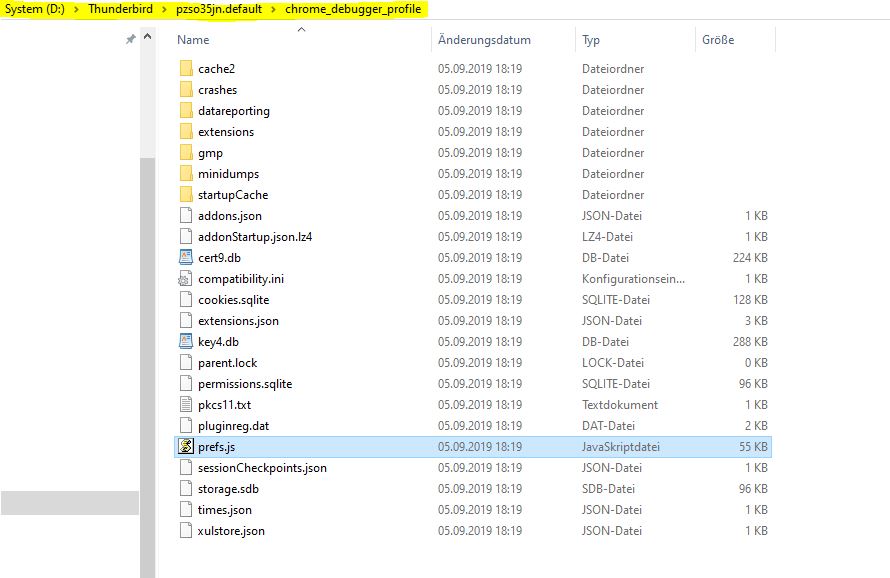Select the file name addons.json
Viewport: 890px width, 578px height.
pyautogui.click(x=230, y=216)
